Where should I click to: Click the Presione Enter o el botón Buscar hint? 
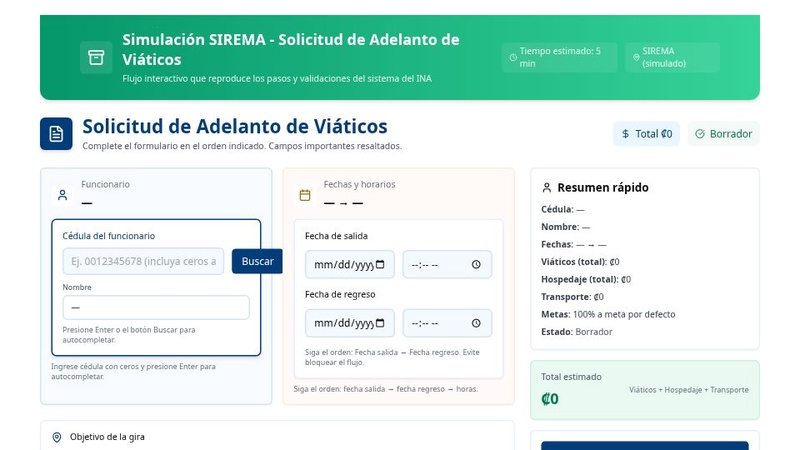pyautogui.click(x=129, y=335)
